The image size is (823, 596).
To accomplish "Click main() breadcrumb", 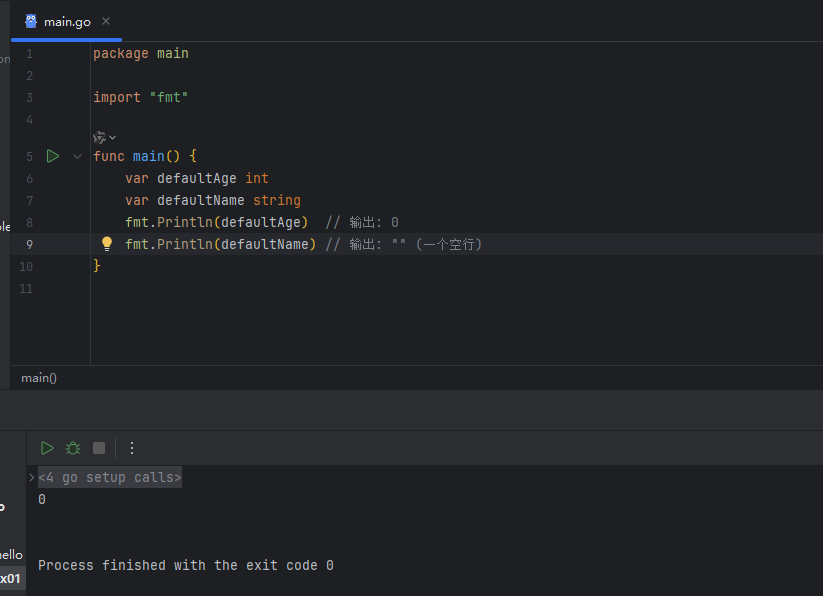I will click(39, 378).
